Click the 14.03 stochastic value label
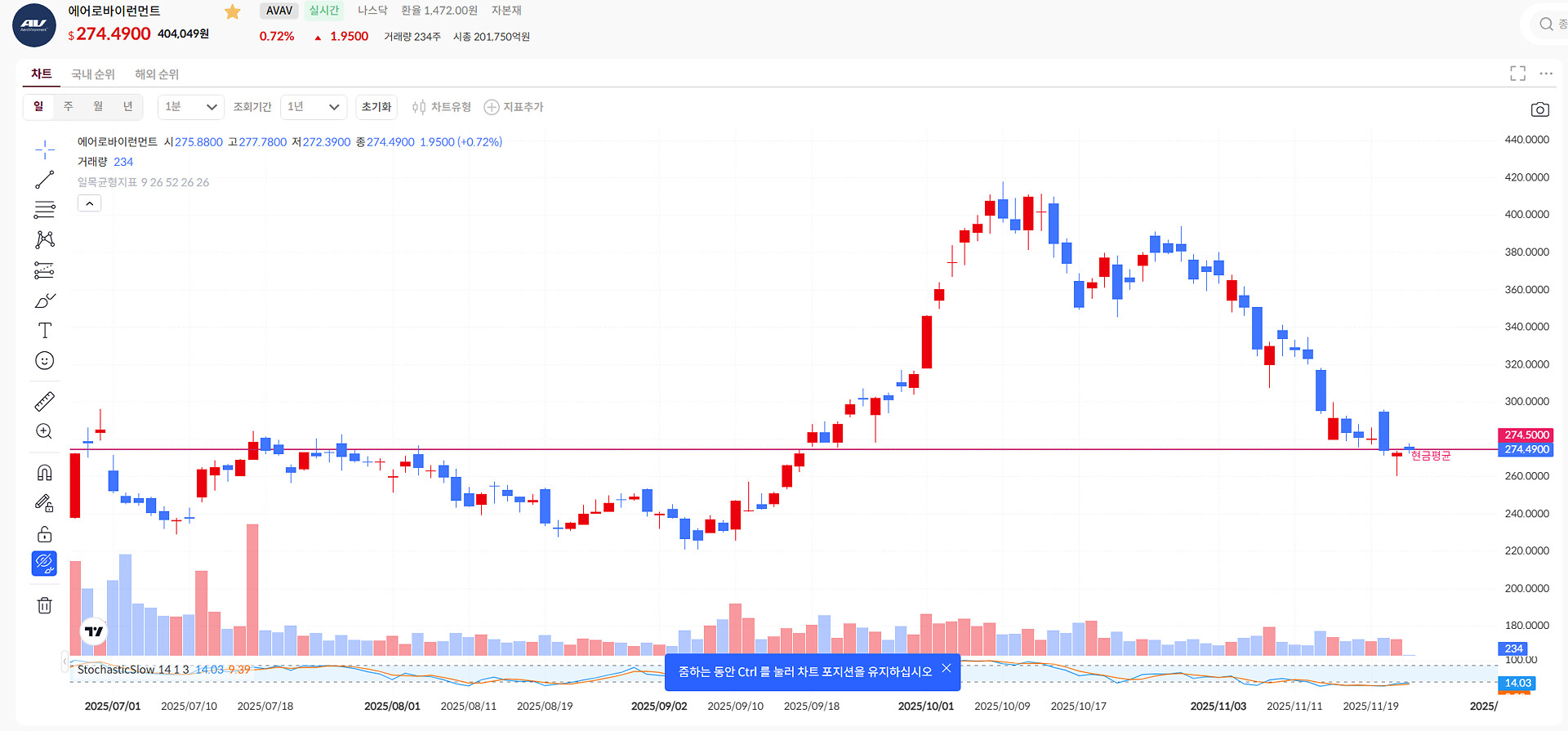The width and height of the screenshot is (1568, 731). pos(1517,683)
